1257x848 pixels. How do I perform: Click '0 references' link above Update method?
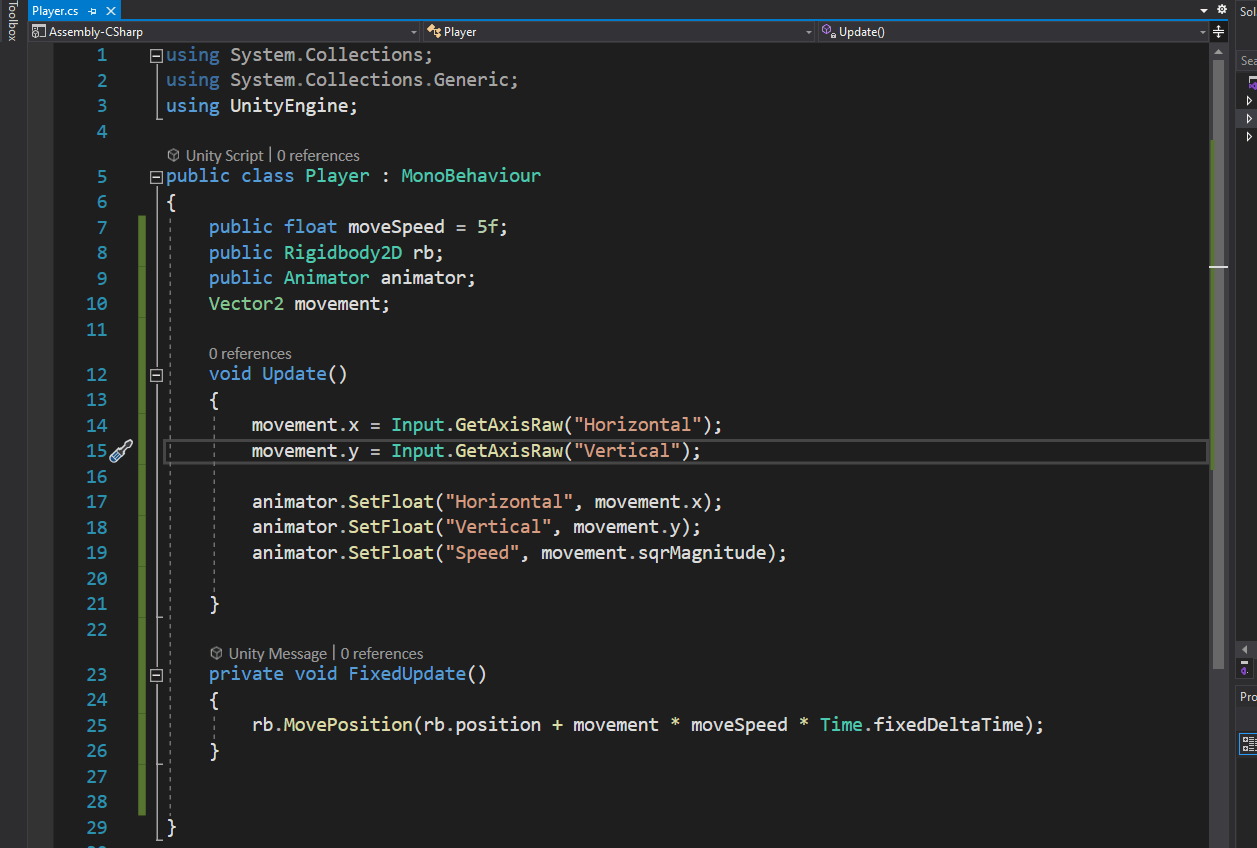click(250, 353)
